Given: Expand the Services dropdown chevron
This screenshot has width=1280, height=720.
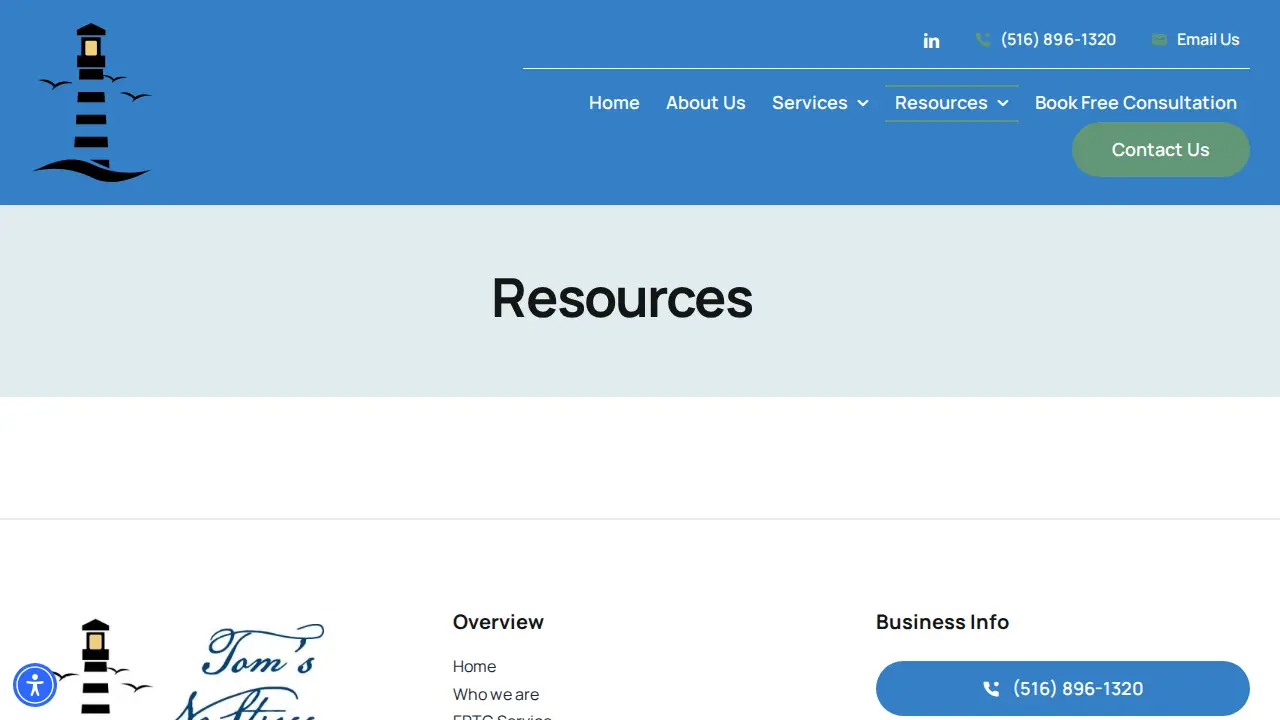Looking at the screenshot, I should [x=863, y=103].
